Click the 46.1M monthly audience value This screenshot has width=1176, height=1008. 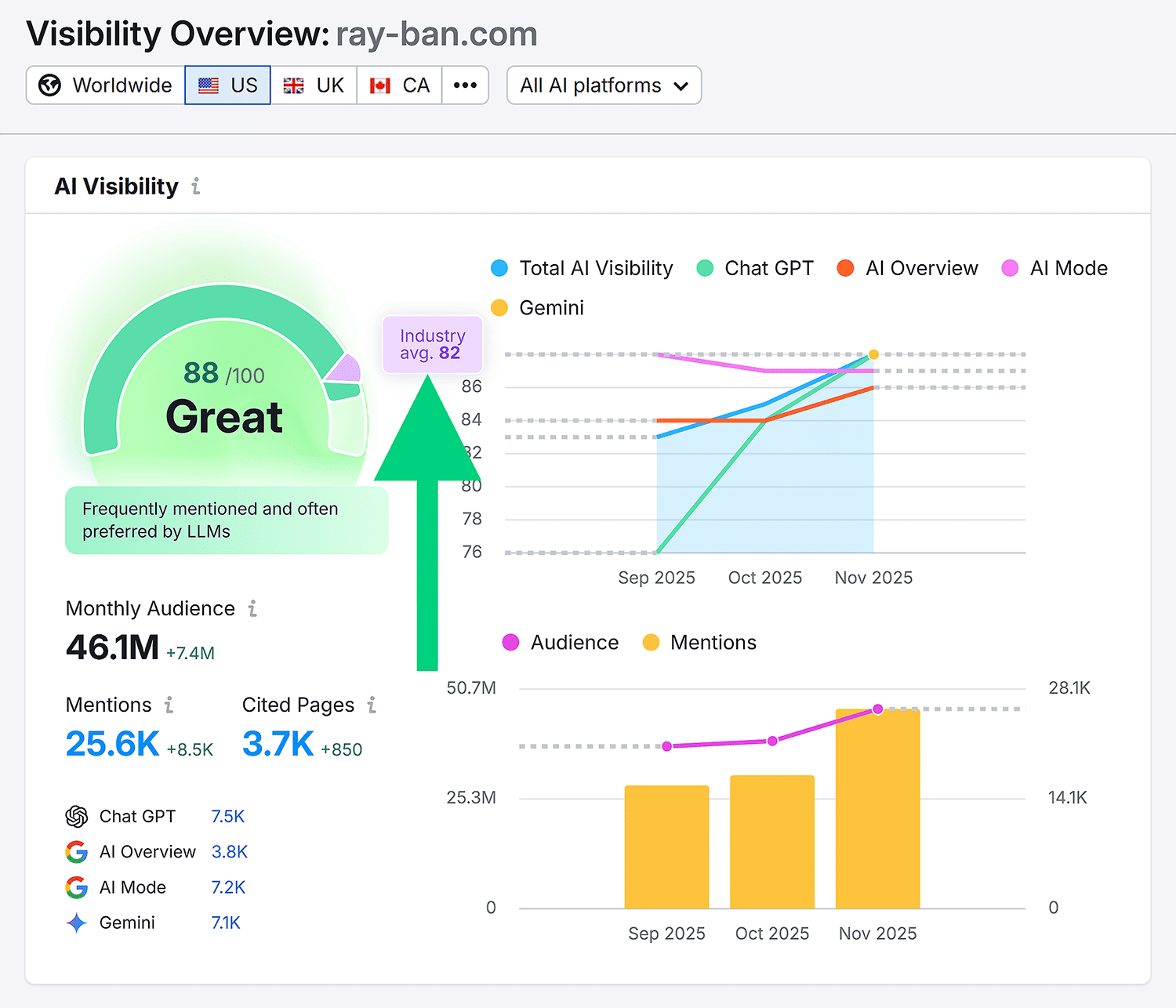tap(113, 647)
